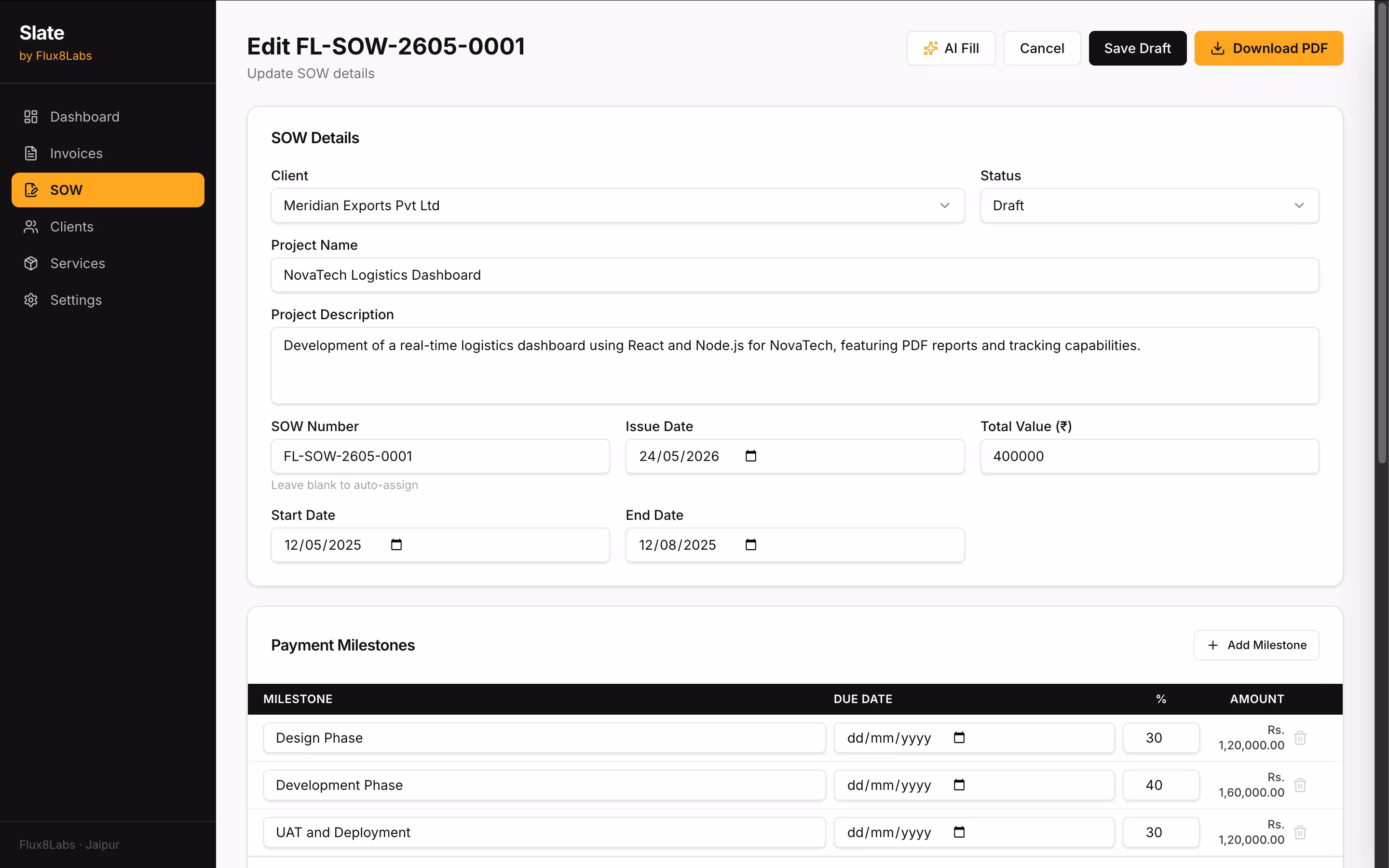Add a new payment milestone
The width and height of the screenshot is (1389, 868).
1256,645
